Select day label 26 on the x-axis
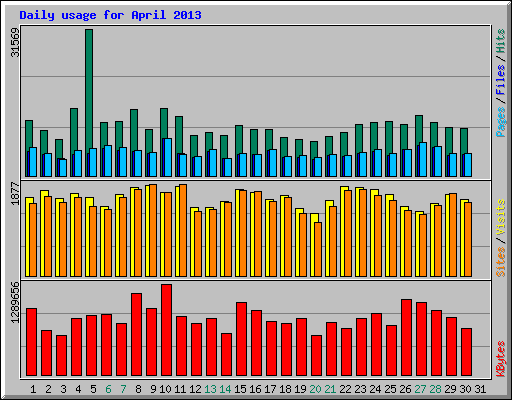This screenshot has height=400, width=512. click(x=405, y=389)
